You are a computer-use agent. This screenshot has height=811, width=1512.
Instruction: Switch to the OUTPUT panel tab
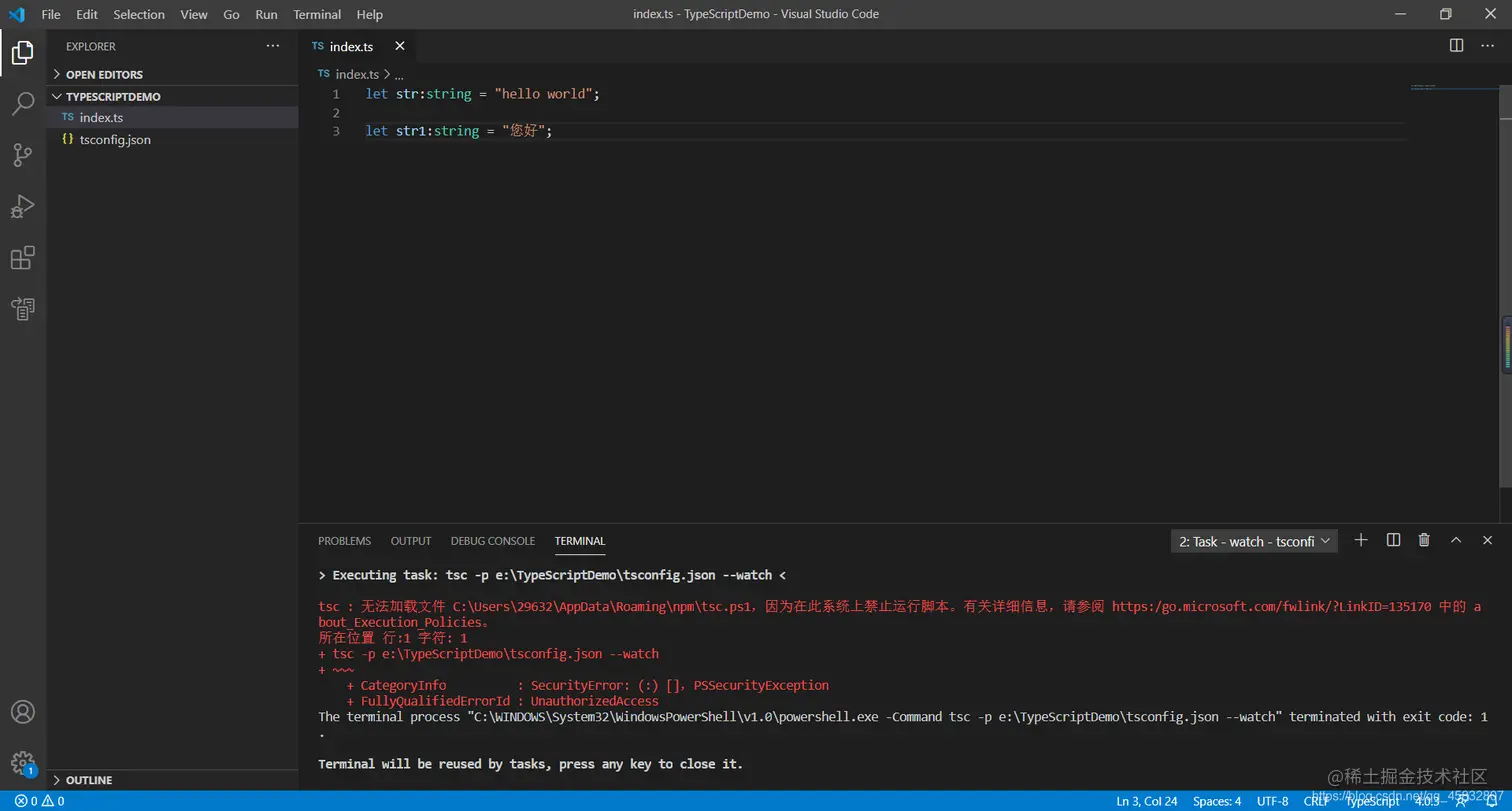(411, 541)
